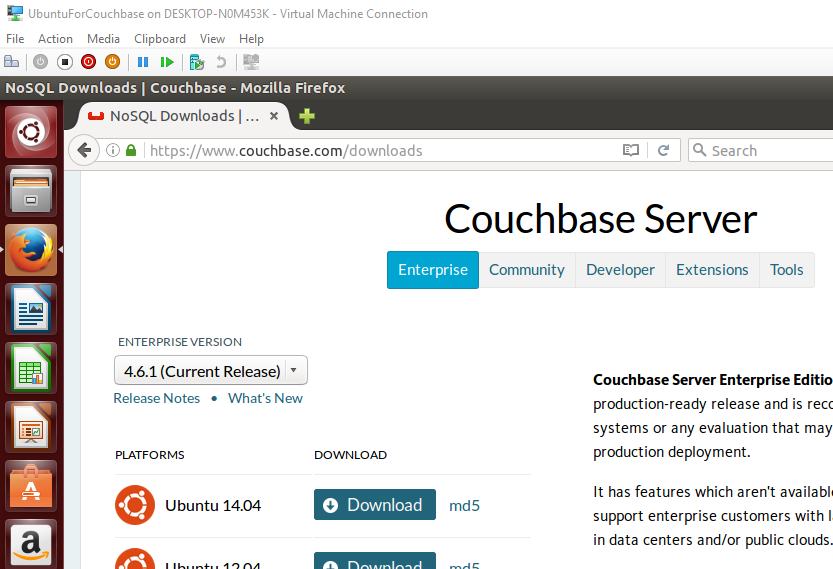Open Ubuntu Software Center launcher icon
The width and height of the screenshot is (833, 569).
click(31, 486)
